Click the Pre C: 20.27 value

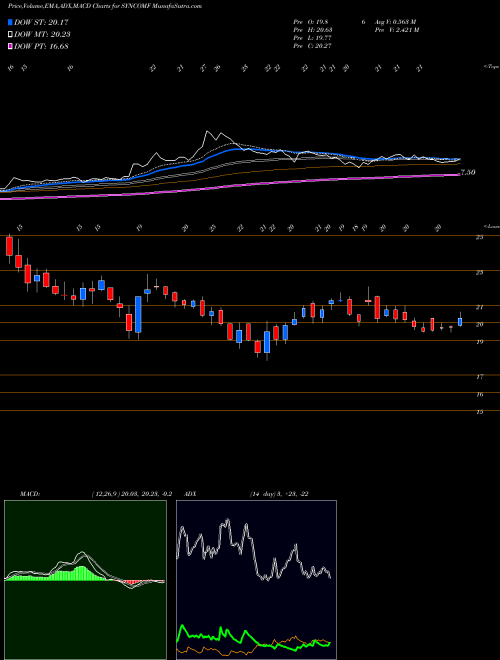[x=313, y=46]
